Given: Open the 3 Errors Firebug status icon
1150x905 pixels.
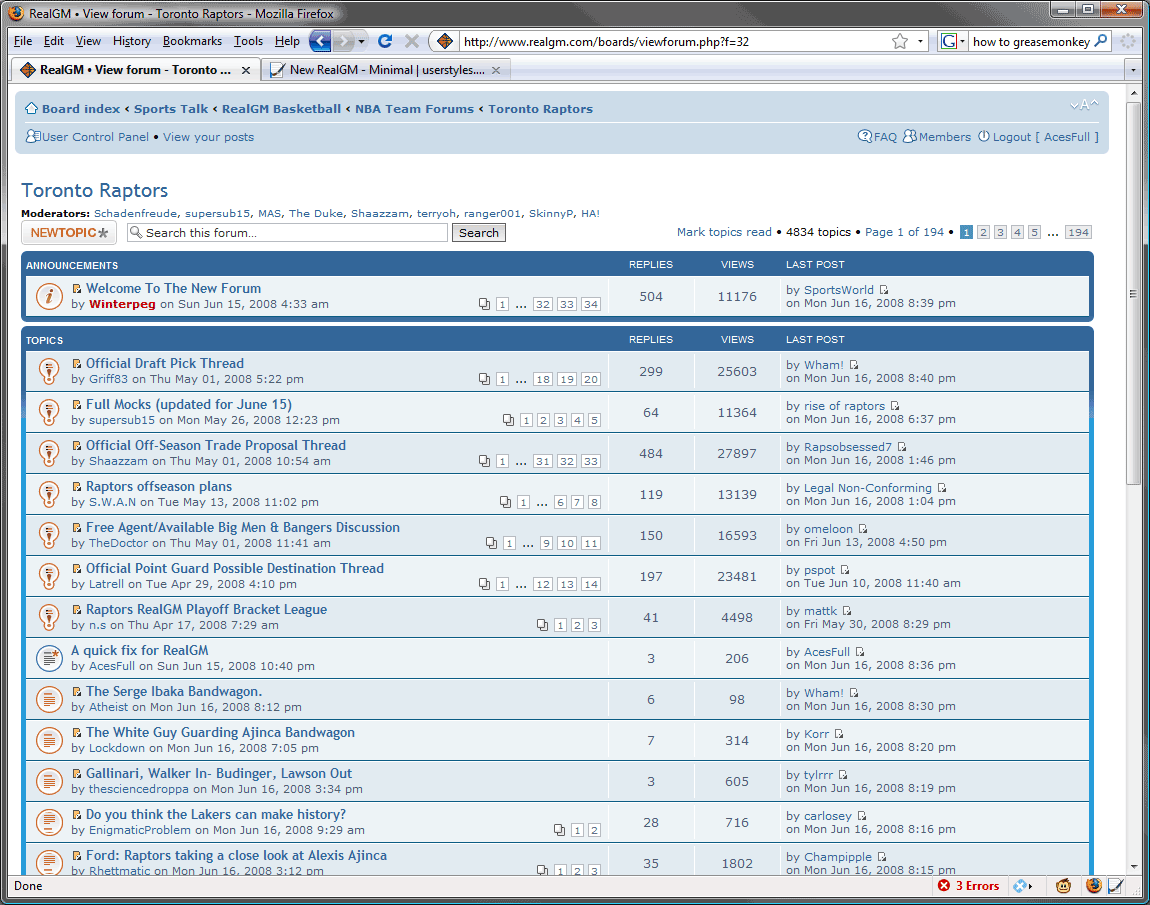Looking at the screenshot, I should [x=968, y=886].
